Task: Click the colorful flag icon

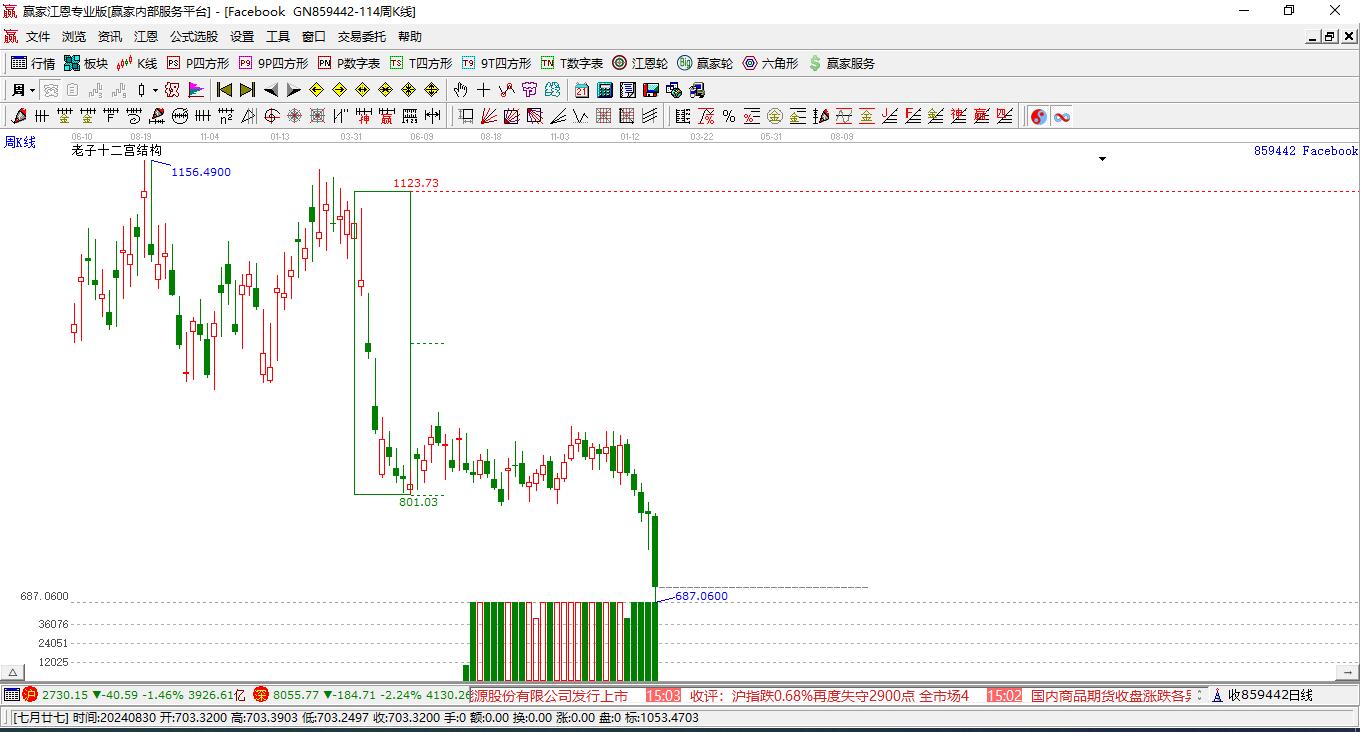Action: pos(196,90)
